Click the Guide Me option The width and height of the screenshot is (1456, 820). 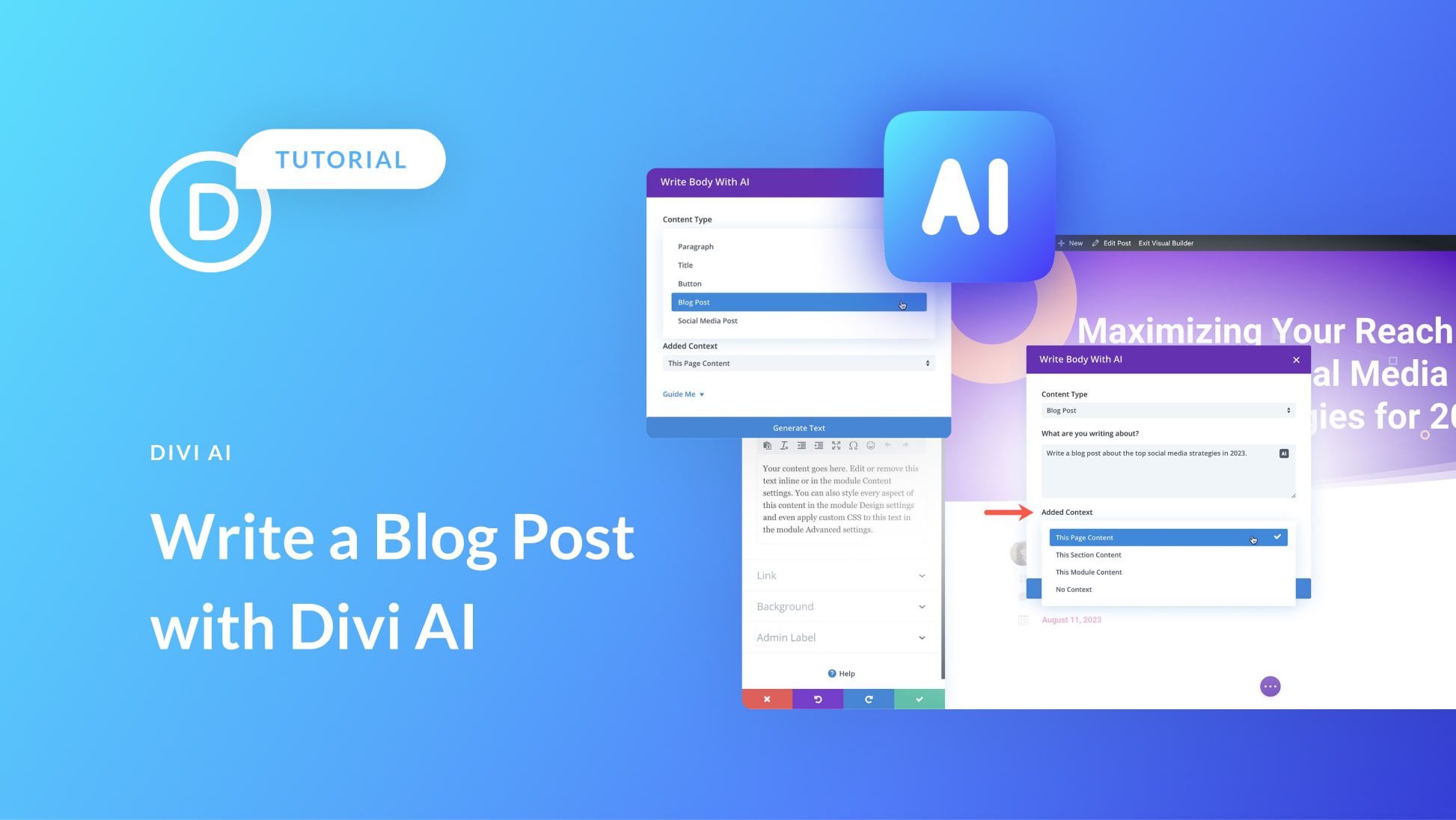pos(683,393)
